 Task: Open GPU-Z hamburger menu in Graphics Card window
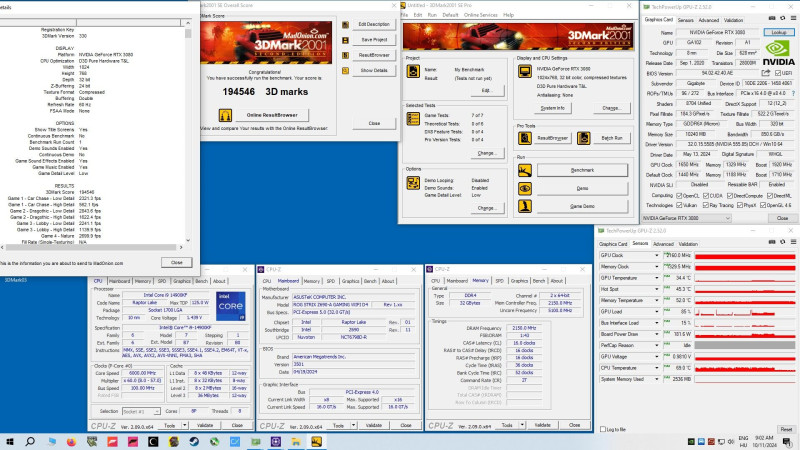793,18
